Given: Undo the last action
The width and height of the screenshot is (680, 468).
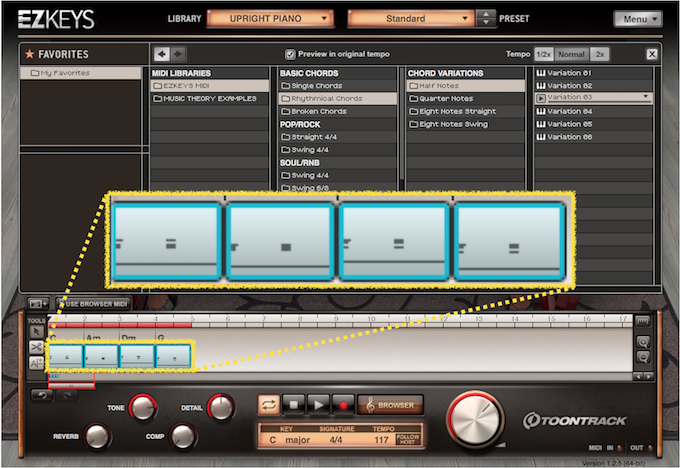Looking at the screenshot, I should 42,395.
